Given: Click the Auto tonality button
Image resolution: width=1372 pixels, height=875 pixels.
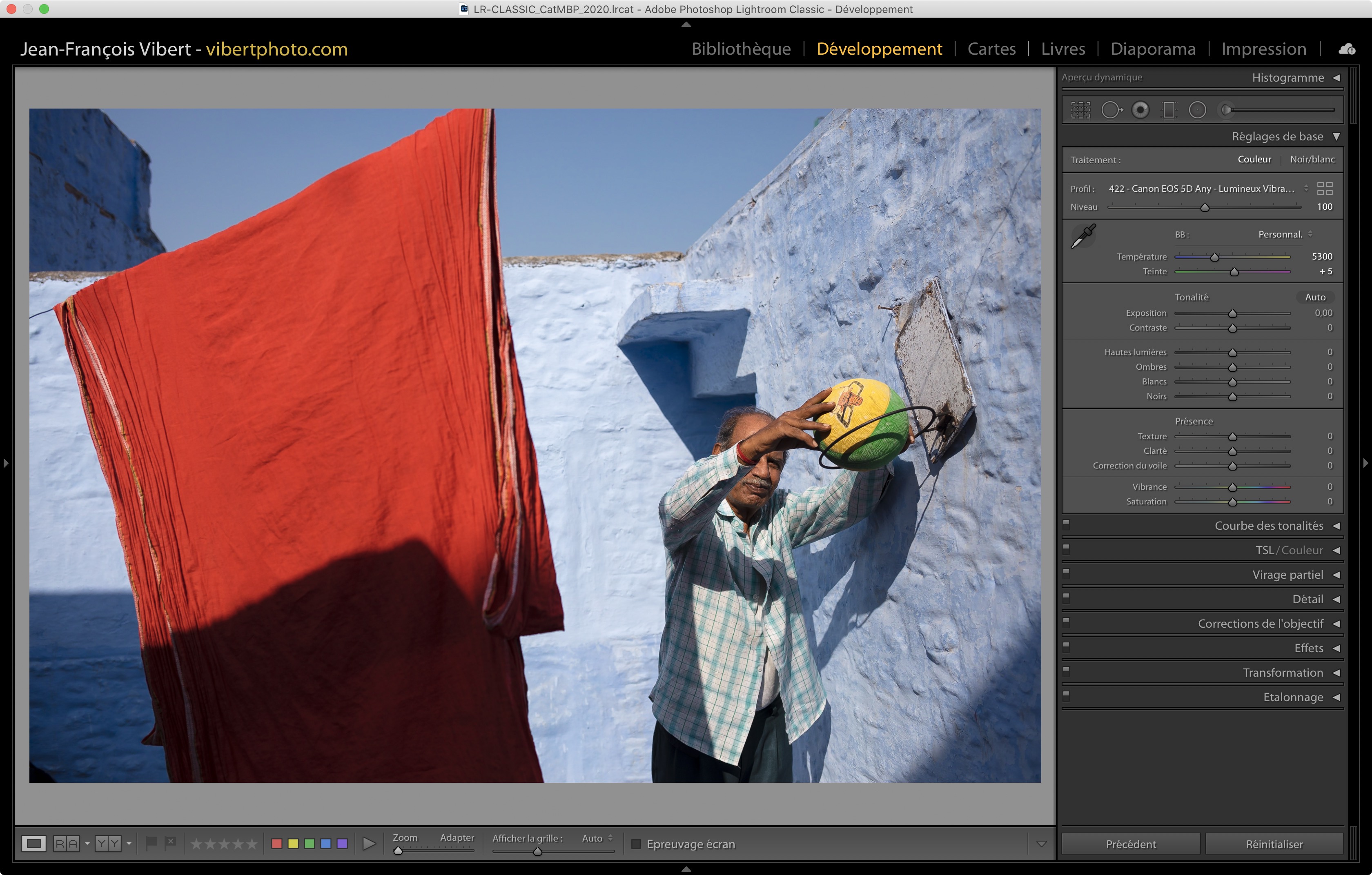Looking at the screenshot, I should point(1315,297).
